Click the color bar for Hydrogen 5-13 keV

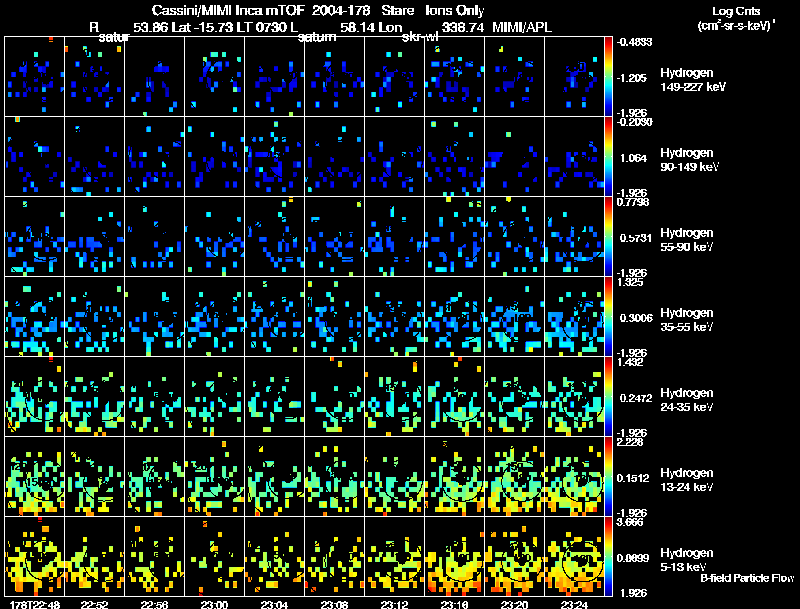(x=608, y=557)
